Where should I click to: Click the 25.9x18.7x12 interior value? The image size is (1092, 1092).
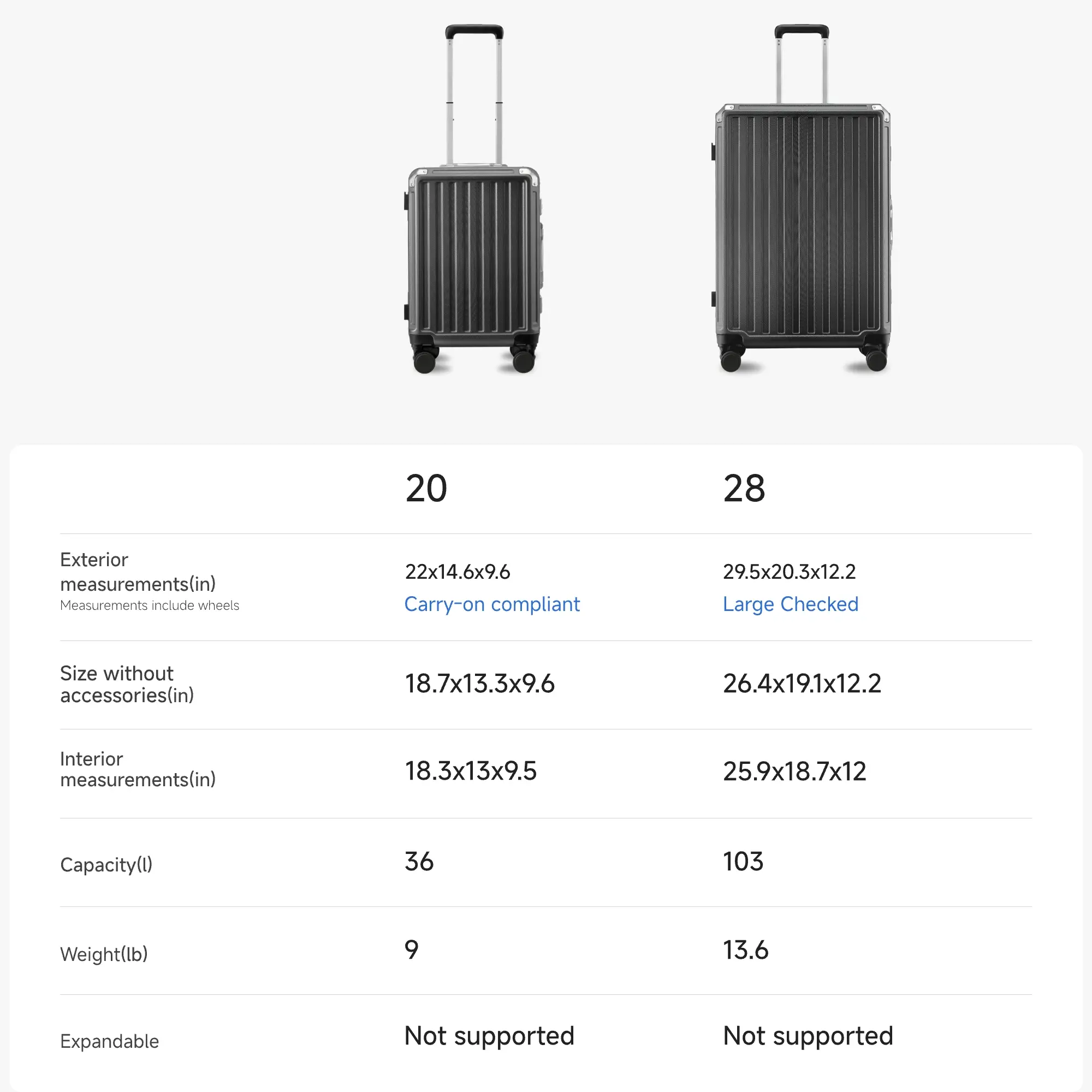click(794, 771)
